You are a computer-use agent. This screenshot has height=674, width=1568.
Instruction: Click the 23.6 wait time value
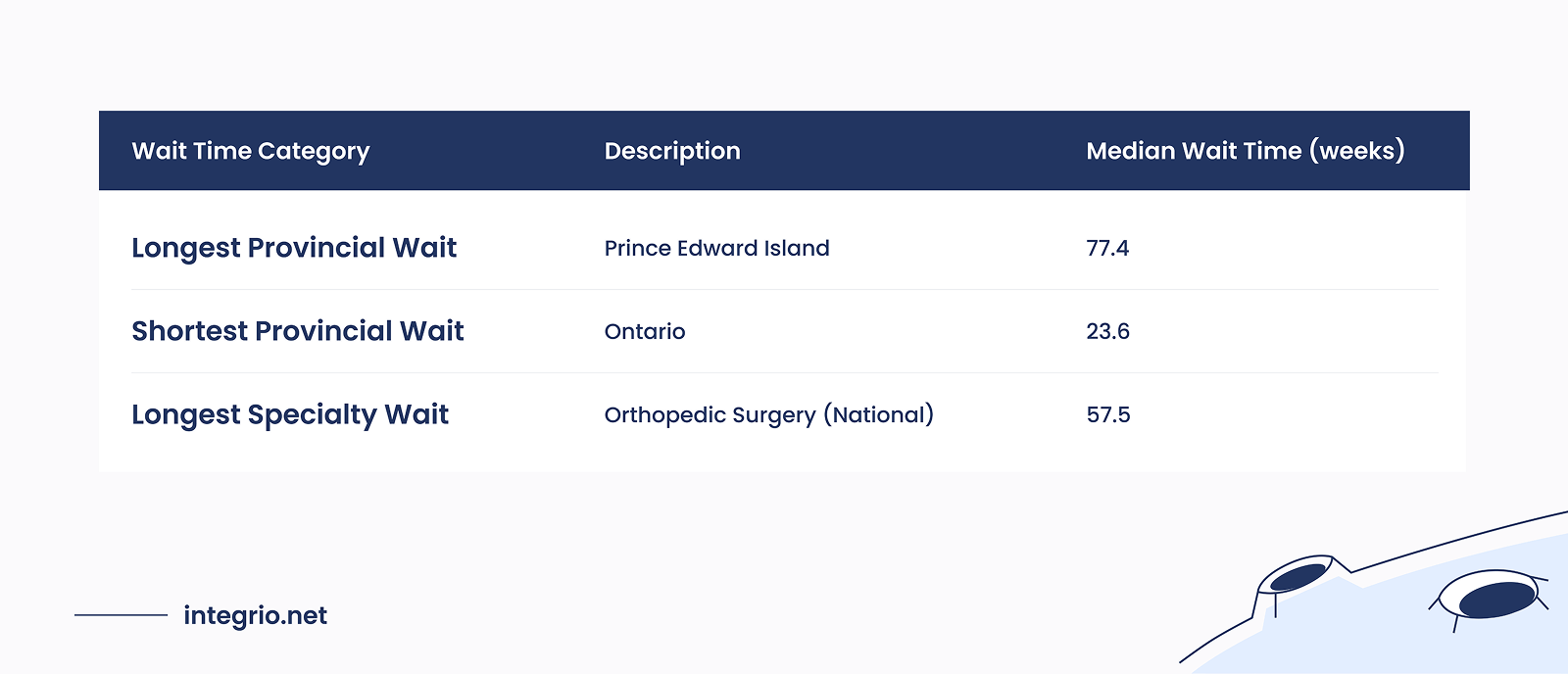(x=1107, y=331)
